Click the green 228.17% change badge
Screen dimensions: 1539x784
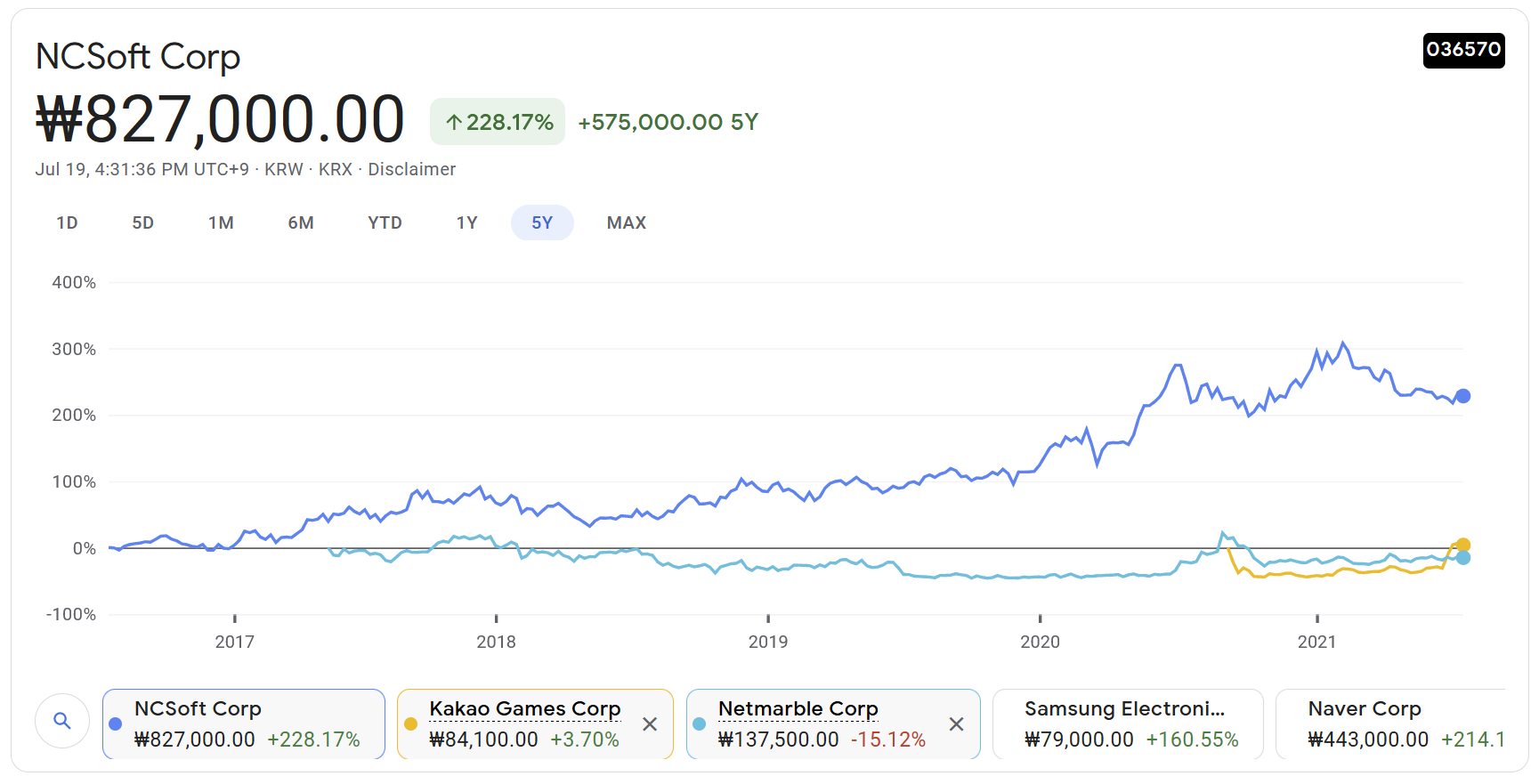[498, 122]
